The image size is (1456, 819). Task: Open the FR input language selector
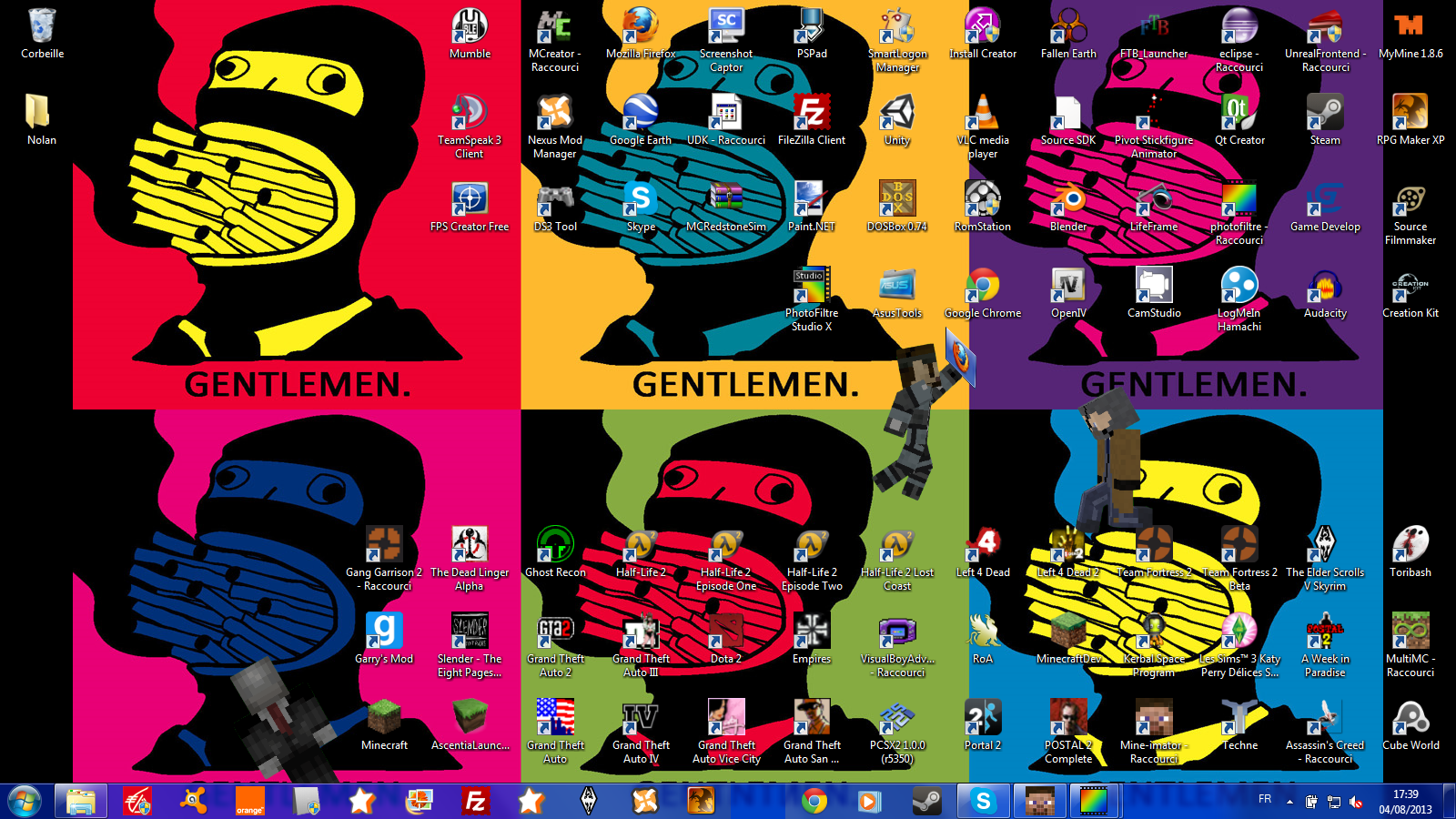coord(1265,799)
